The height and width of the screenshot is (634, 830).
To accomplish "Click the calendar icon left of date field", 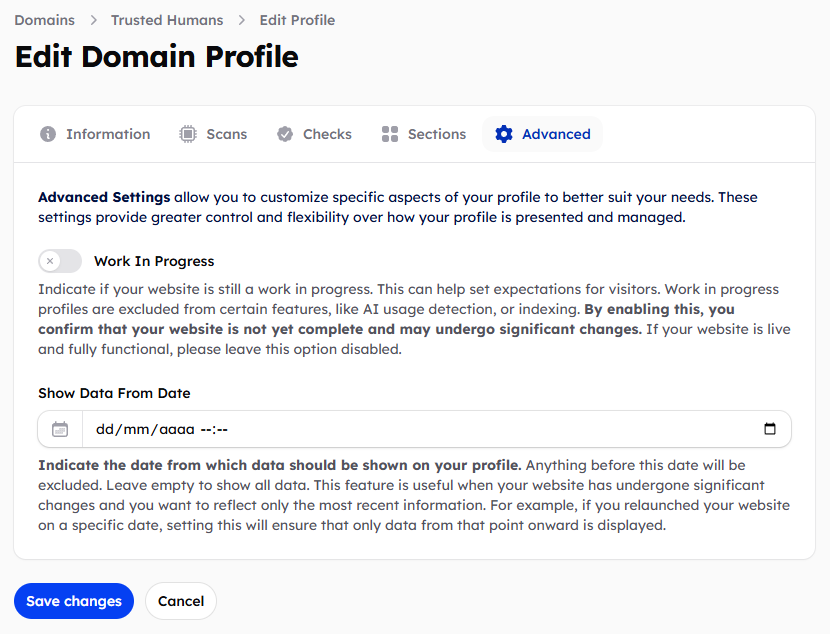I will click(60, 429).
